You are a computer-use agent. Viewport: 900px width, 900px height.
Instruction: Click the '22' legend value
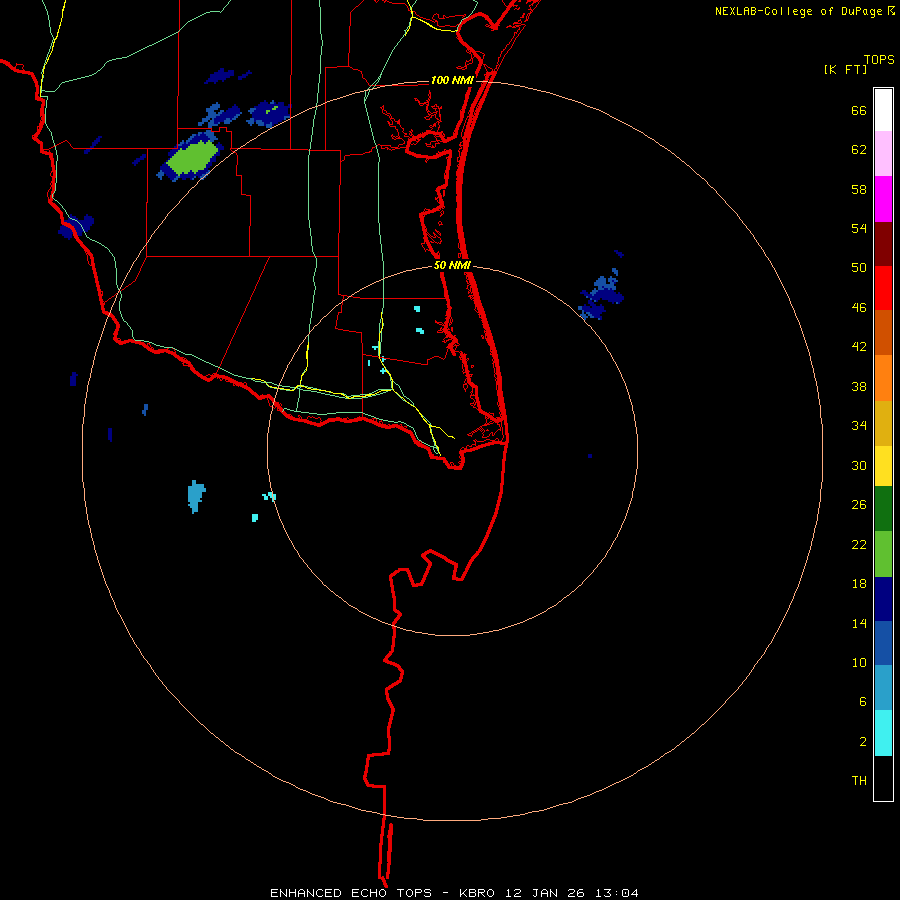coord(859,545)
